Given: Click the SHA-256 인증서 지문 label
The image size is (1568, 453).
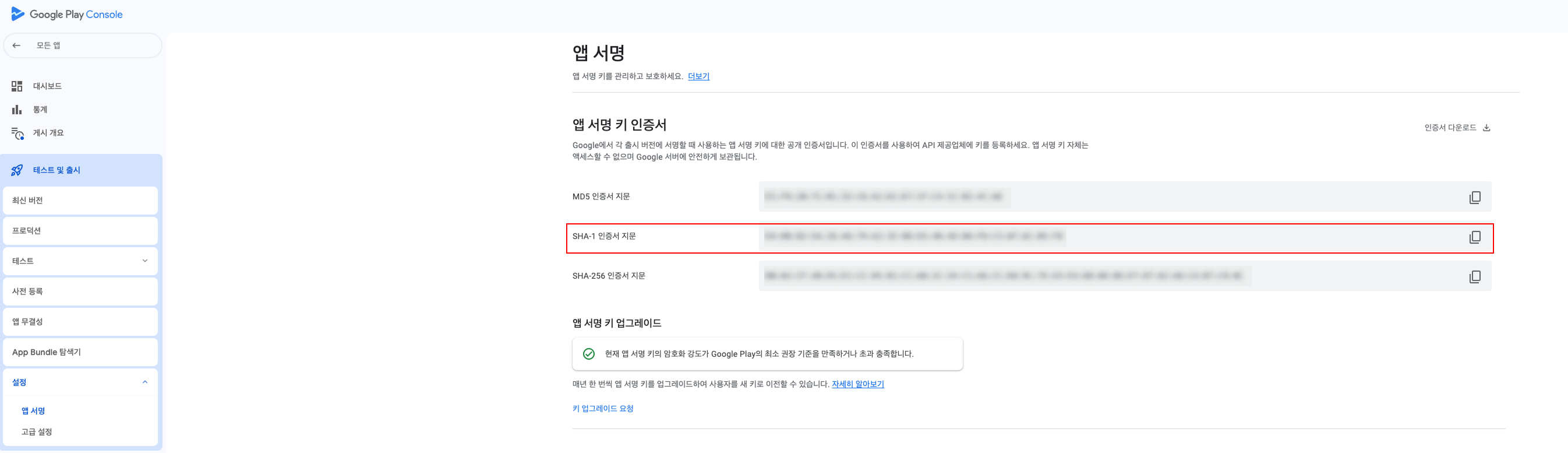Looking at the screenshot, I should [609, 276].
